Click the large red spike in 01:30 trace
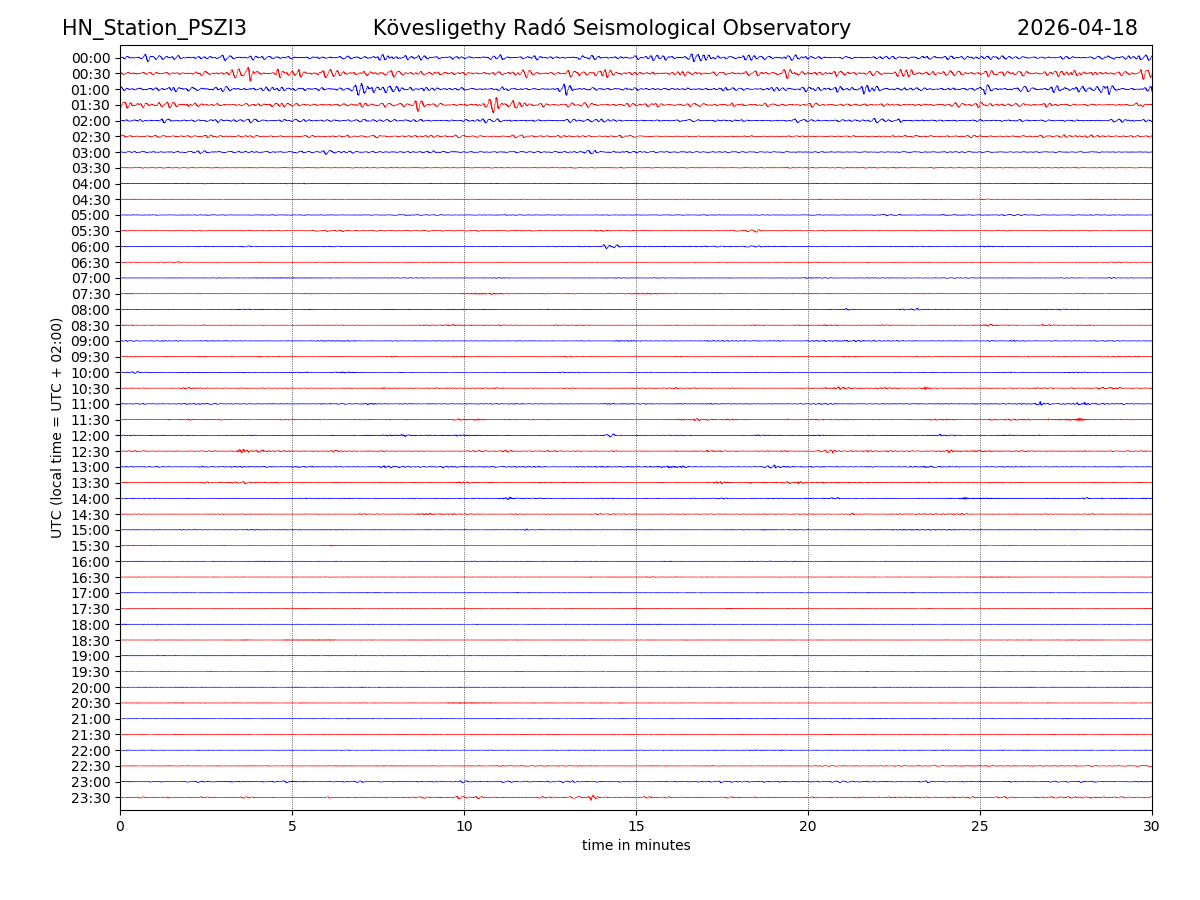The image size is (1200, 900). [x=492, y=104]
